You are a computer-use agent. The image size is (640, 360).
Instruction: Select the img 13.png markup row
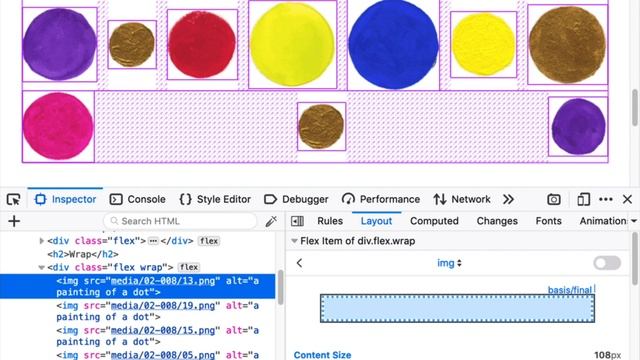click(x=138, y=287)
